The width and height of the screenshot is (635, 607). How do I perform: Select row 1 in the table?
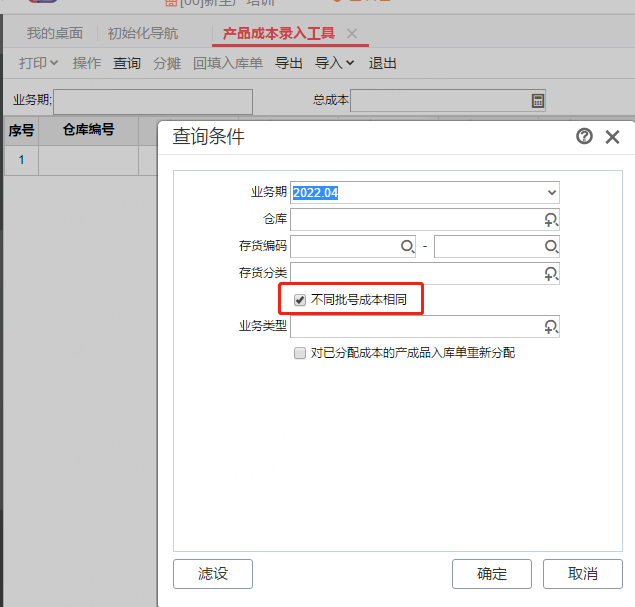(21, 160)
